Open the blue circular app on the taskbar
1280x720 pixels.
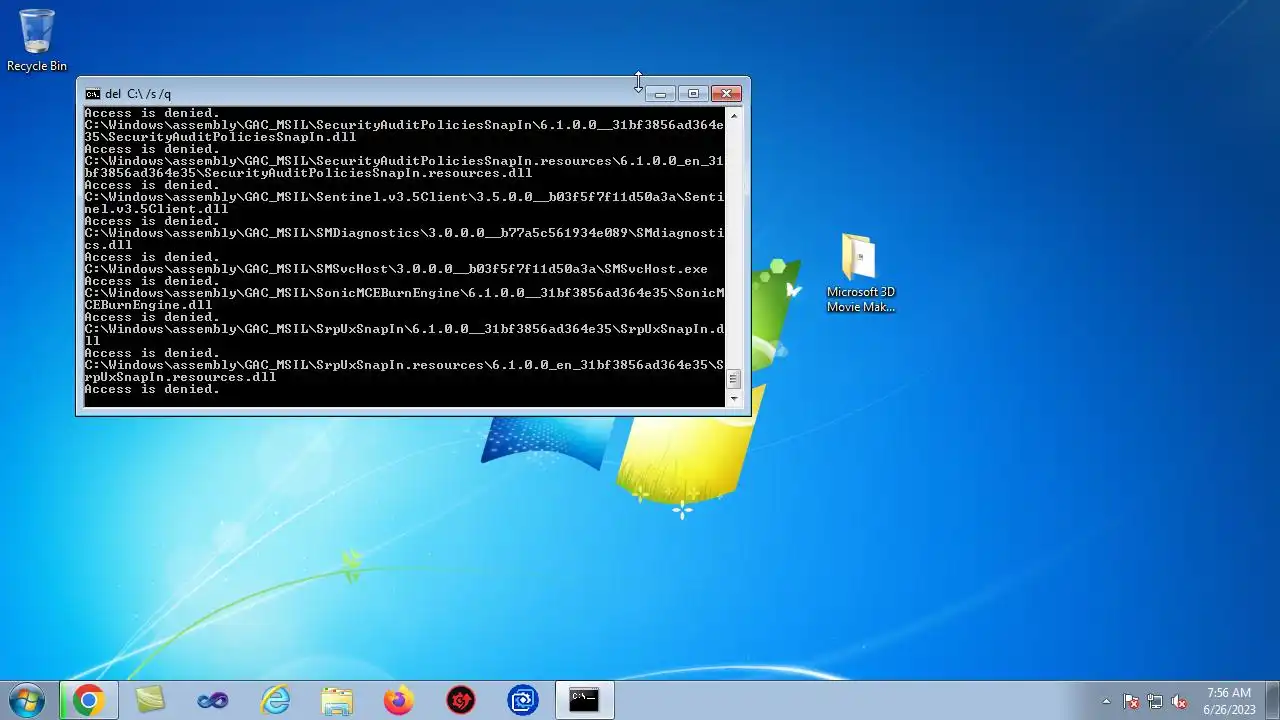[522, 701]
